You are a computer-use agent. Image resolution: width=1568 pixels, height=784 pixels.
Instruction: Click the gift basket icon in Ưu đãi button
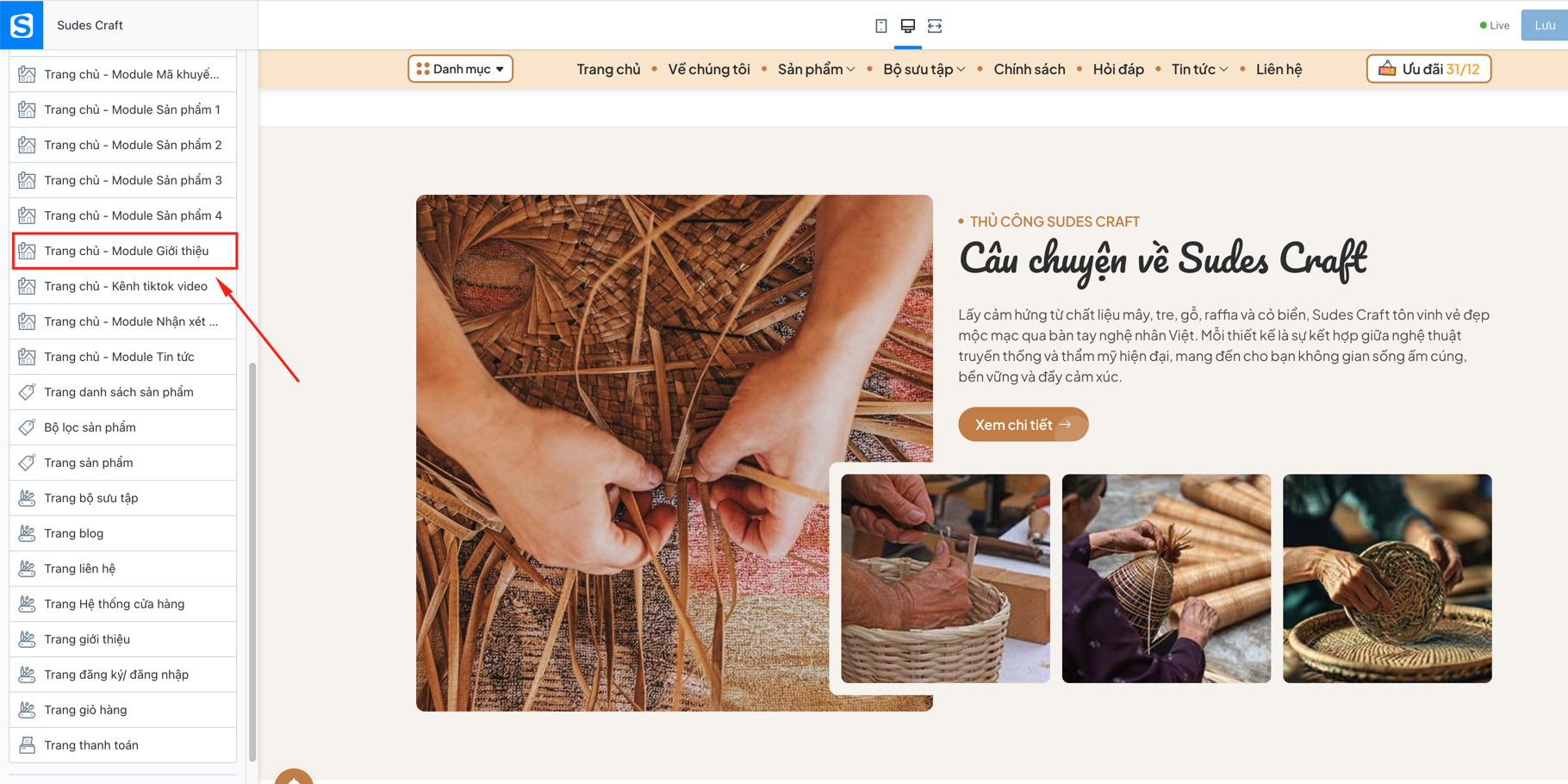(x=1387, y=69)
